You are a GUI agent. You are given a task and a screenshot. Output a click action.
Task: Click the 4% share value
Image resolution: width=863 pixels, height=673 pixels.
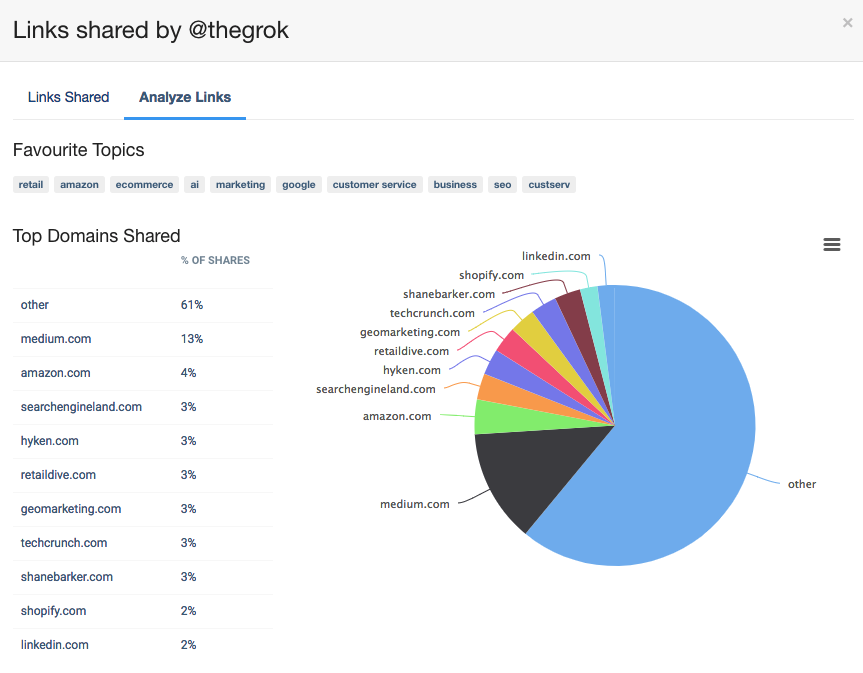coord(188,373)
